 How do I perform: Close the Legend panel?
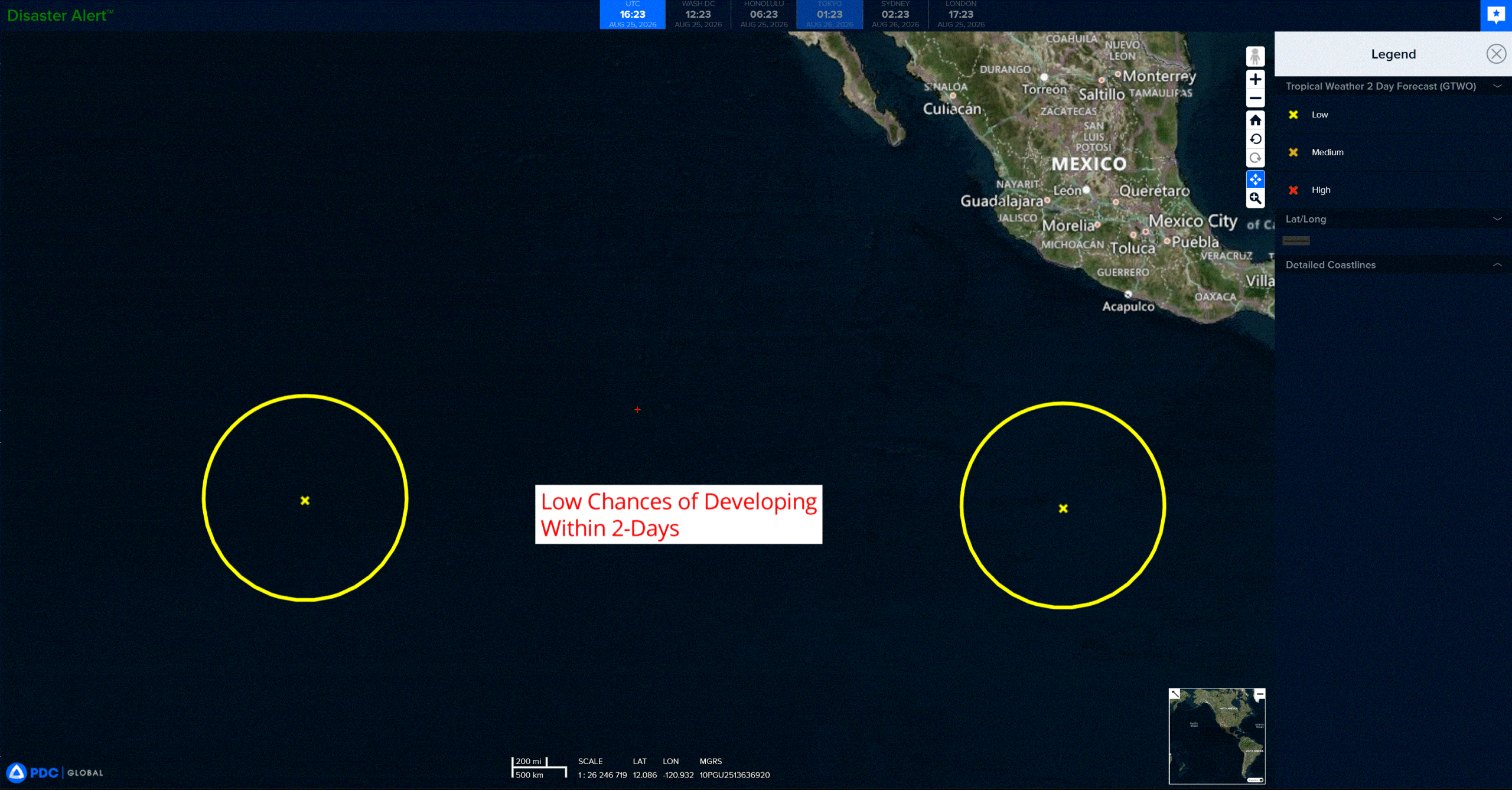1496,54
